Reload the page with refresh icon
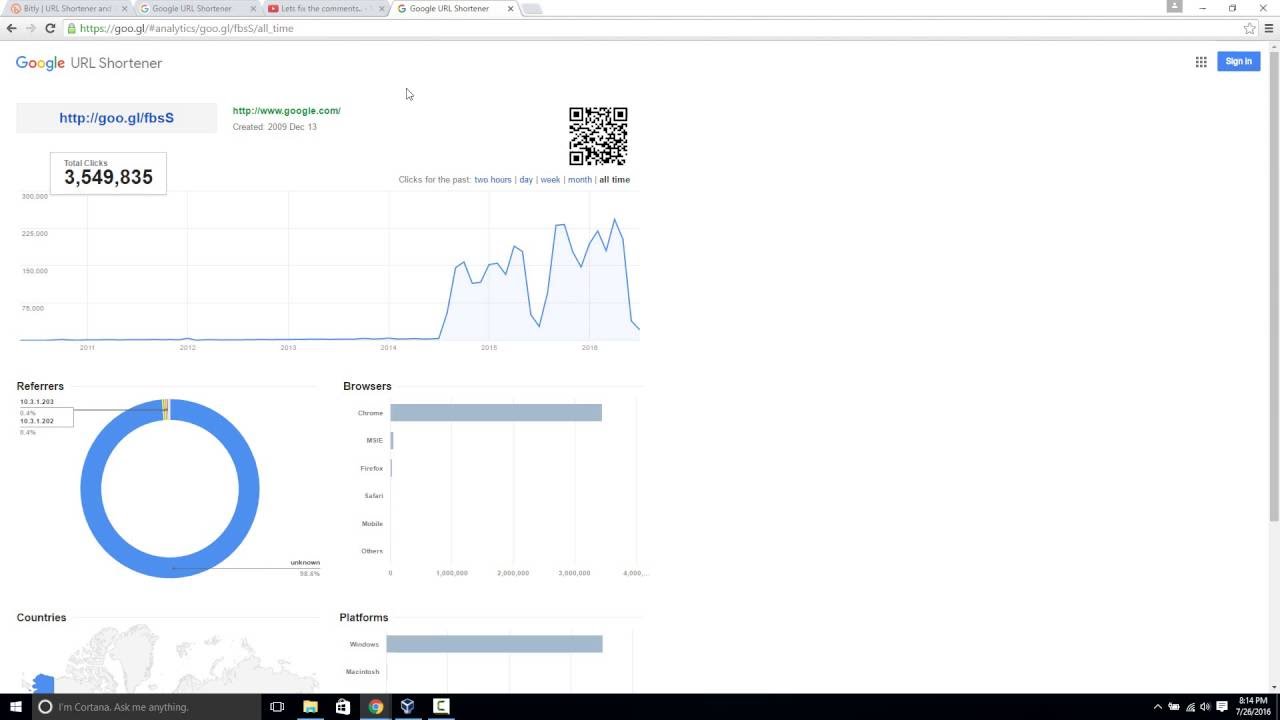The image size is (1280, 720). [x=50, y=28]
